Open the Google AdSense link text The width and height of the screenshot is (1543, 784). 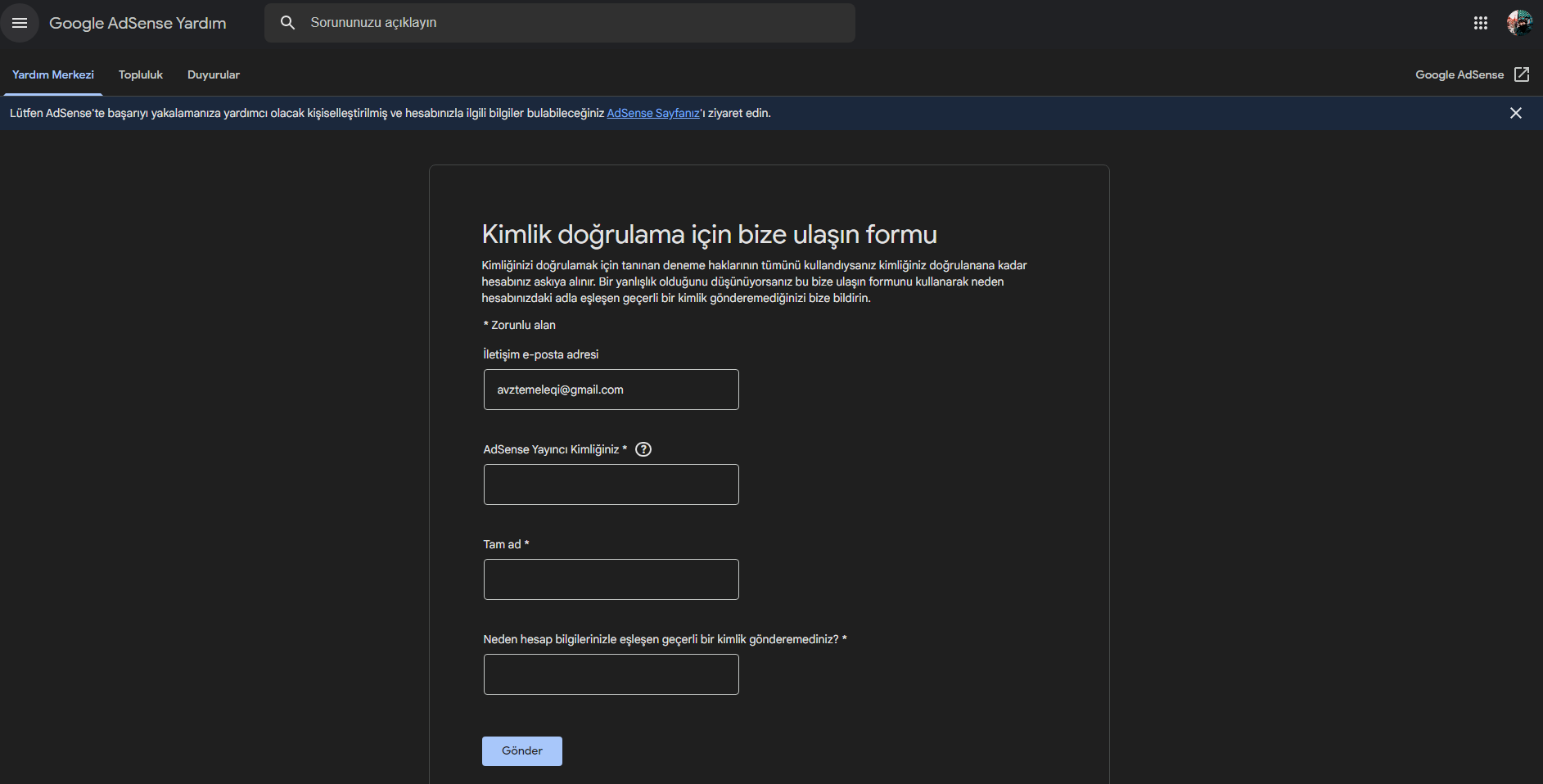[1460, 74]
